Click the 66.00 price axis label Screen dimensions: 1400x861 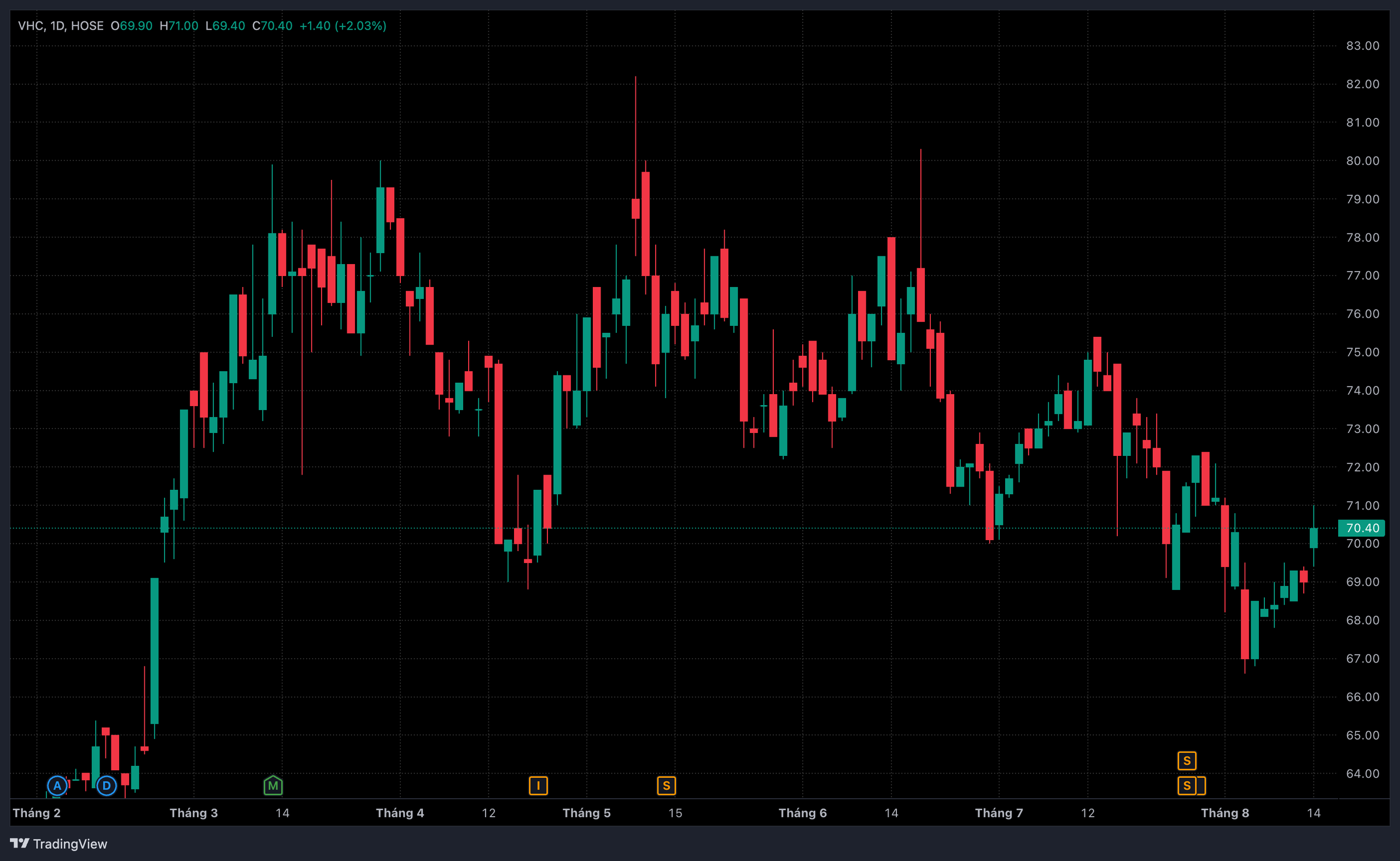[1362, 697]
